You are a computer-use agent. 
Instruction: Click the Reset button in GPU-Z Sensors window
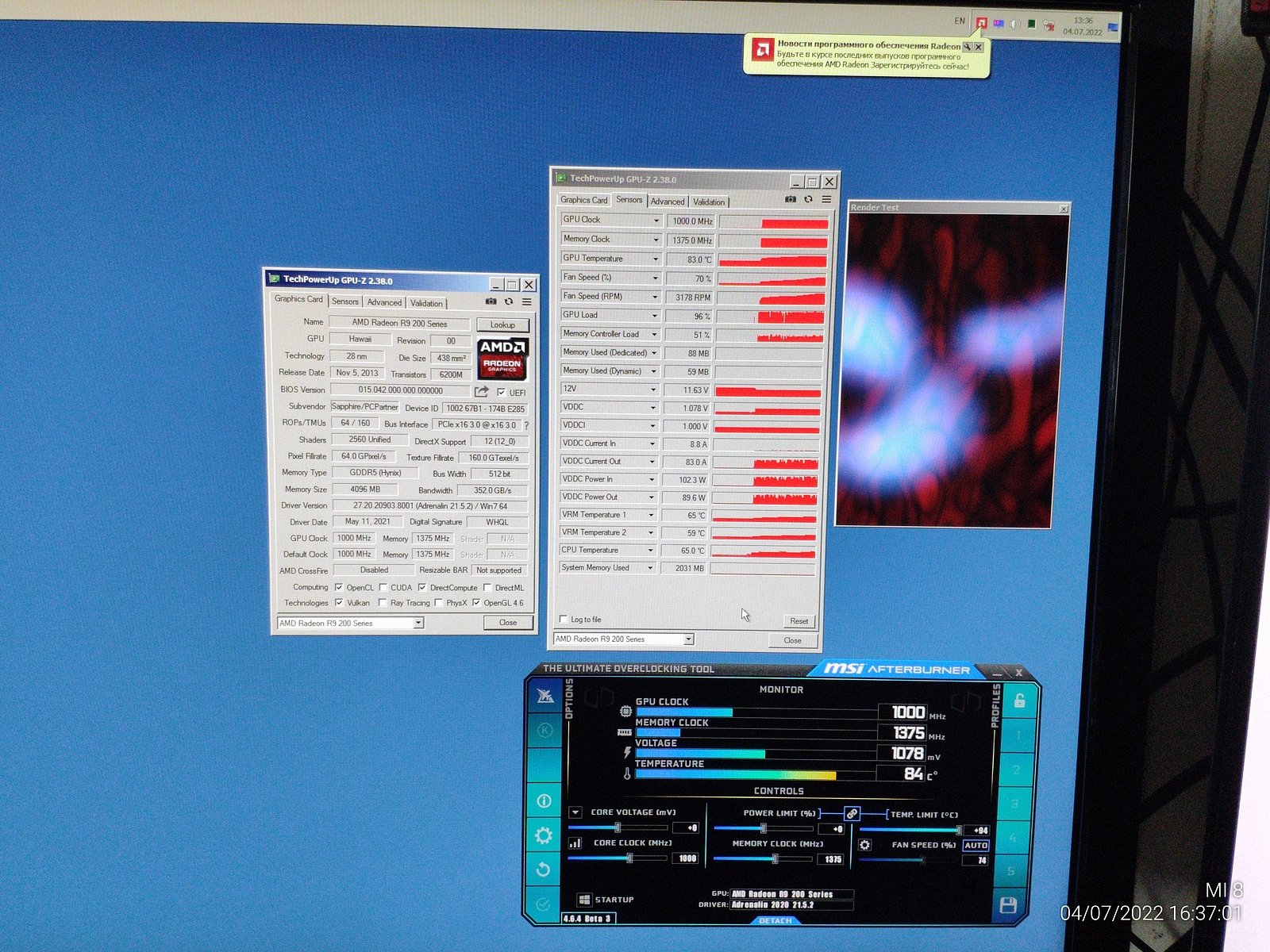point(799,621)
